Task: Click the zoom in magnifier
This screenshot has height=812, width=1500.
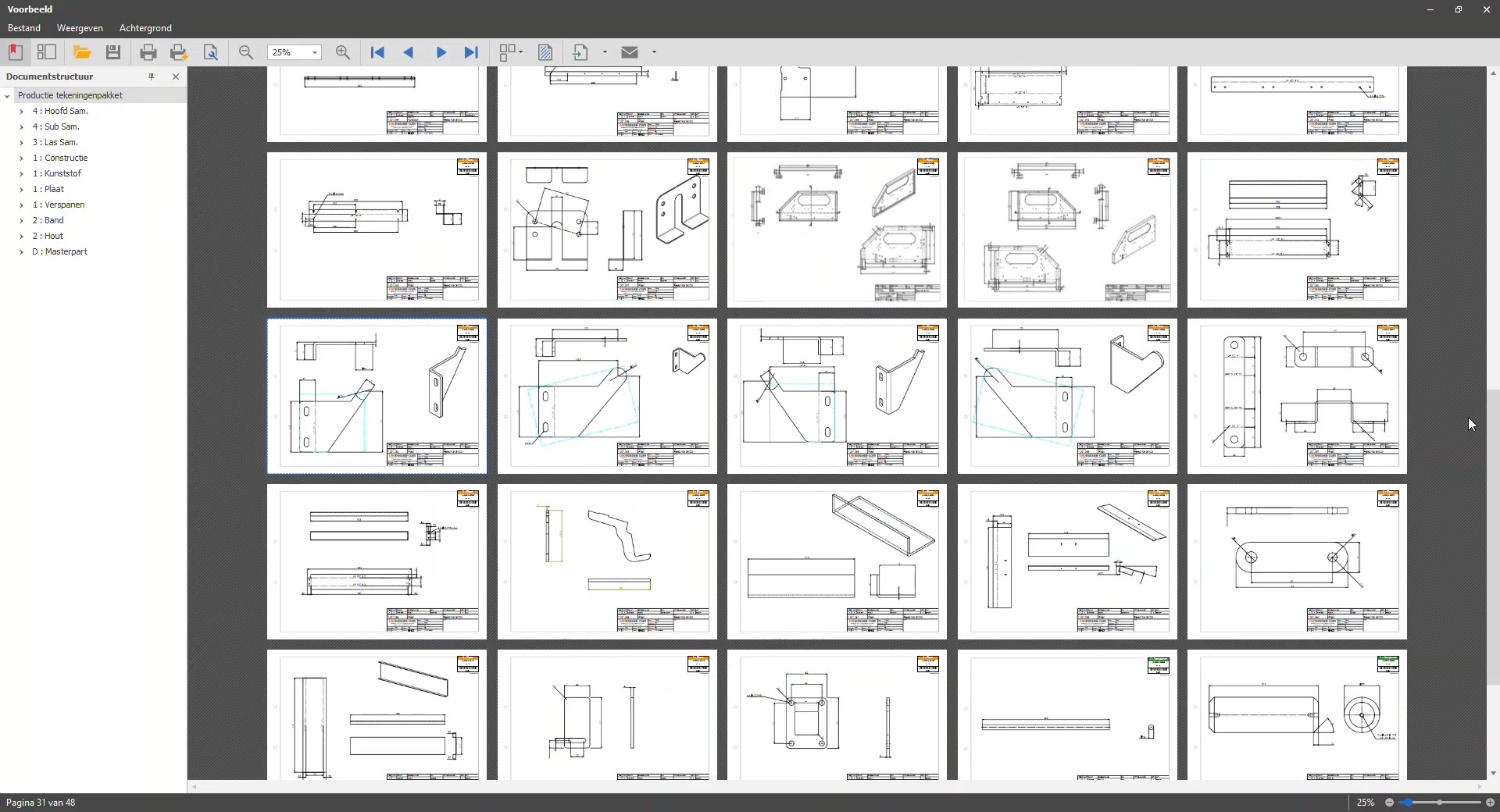Action: point(342,52)
